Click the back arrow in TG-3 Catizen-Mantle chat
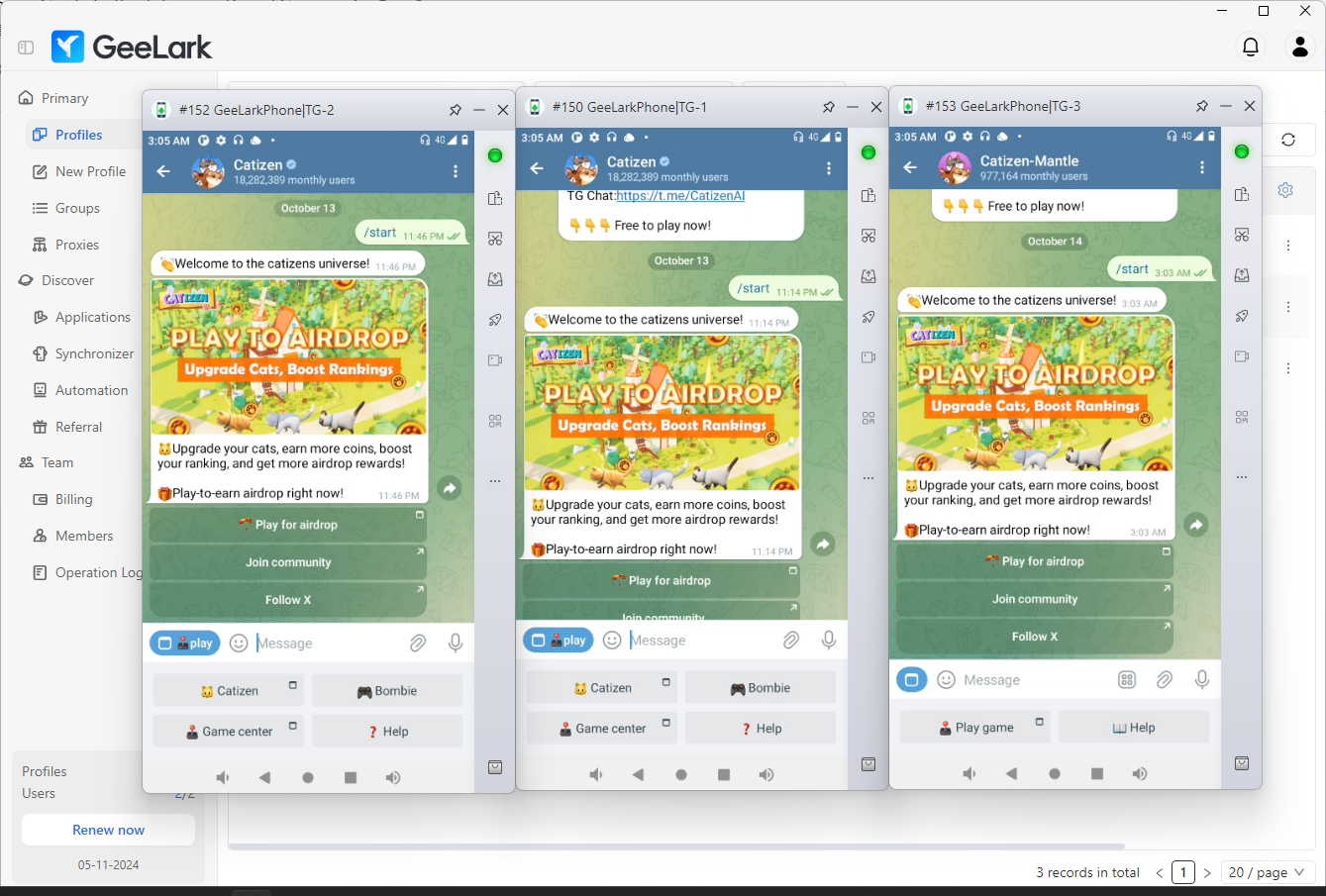 pos(910,167)
